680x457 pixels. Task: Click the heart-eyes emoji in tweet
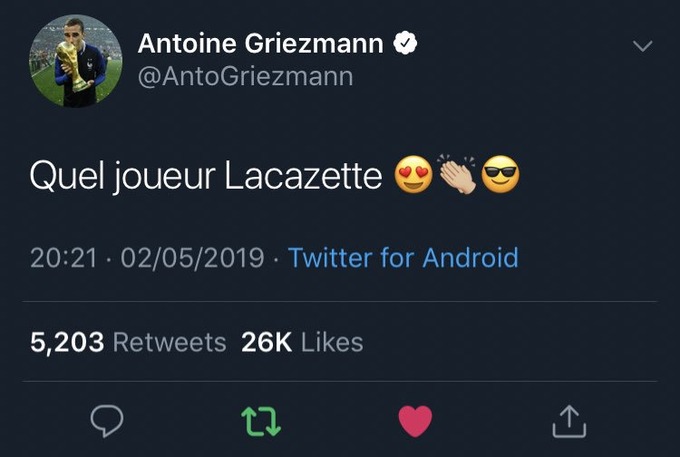tap(413, 175)
